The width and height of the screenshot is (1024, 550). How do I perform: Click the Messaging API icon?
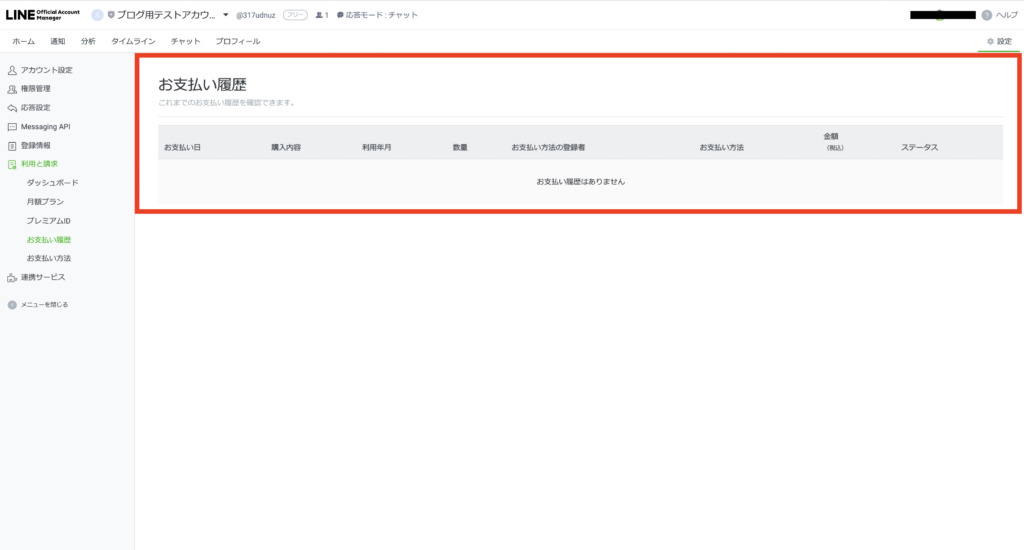click(12, 127)
